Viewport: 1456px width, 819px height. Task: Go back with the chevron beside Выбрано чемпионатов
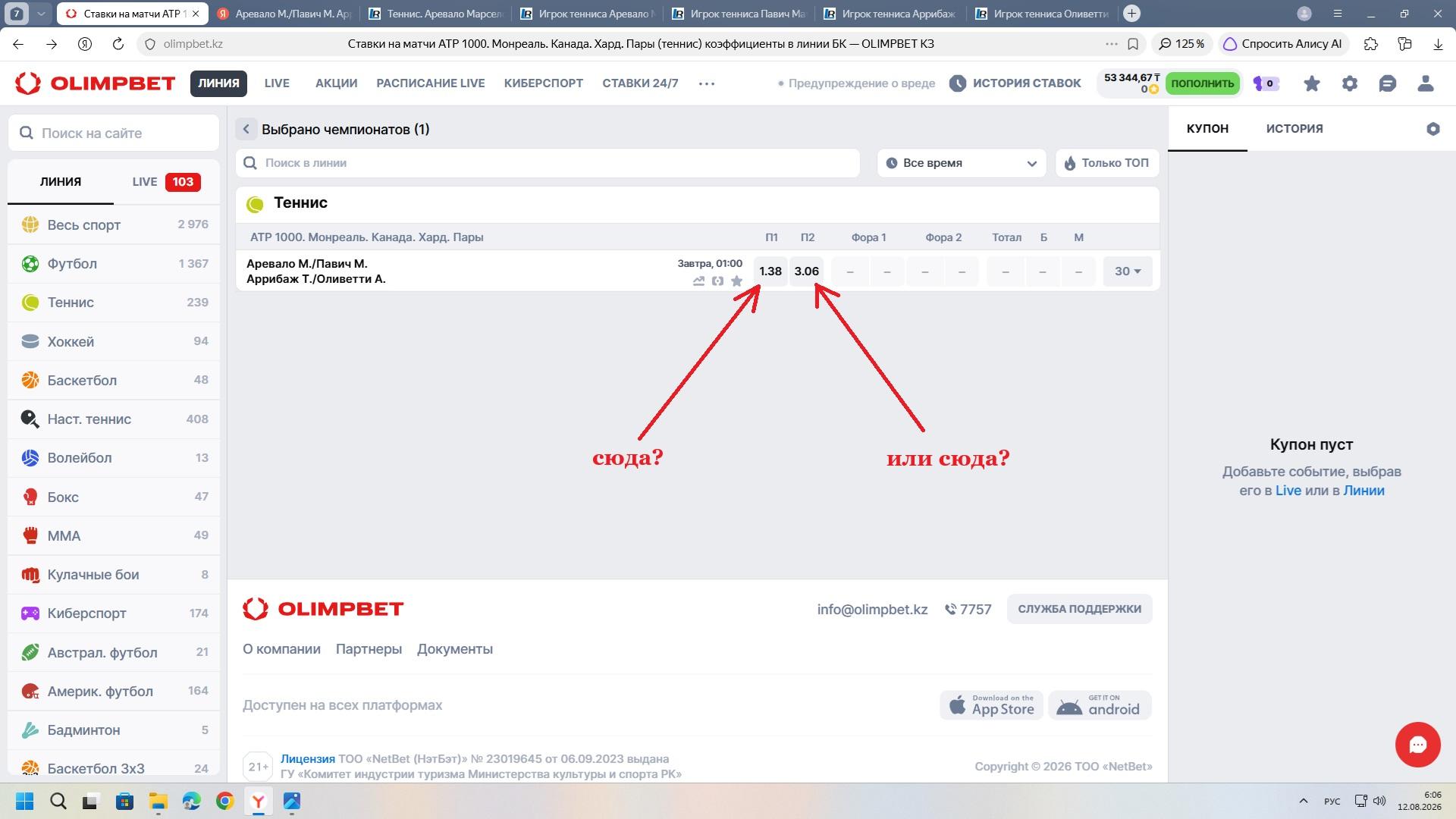coord(246,129)
